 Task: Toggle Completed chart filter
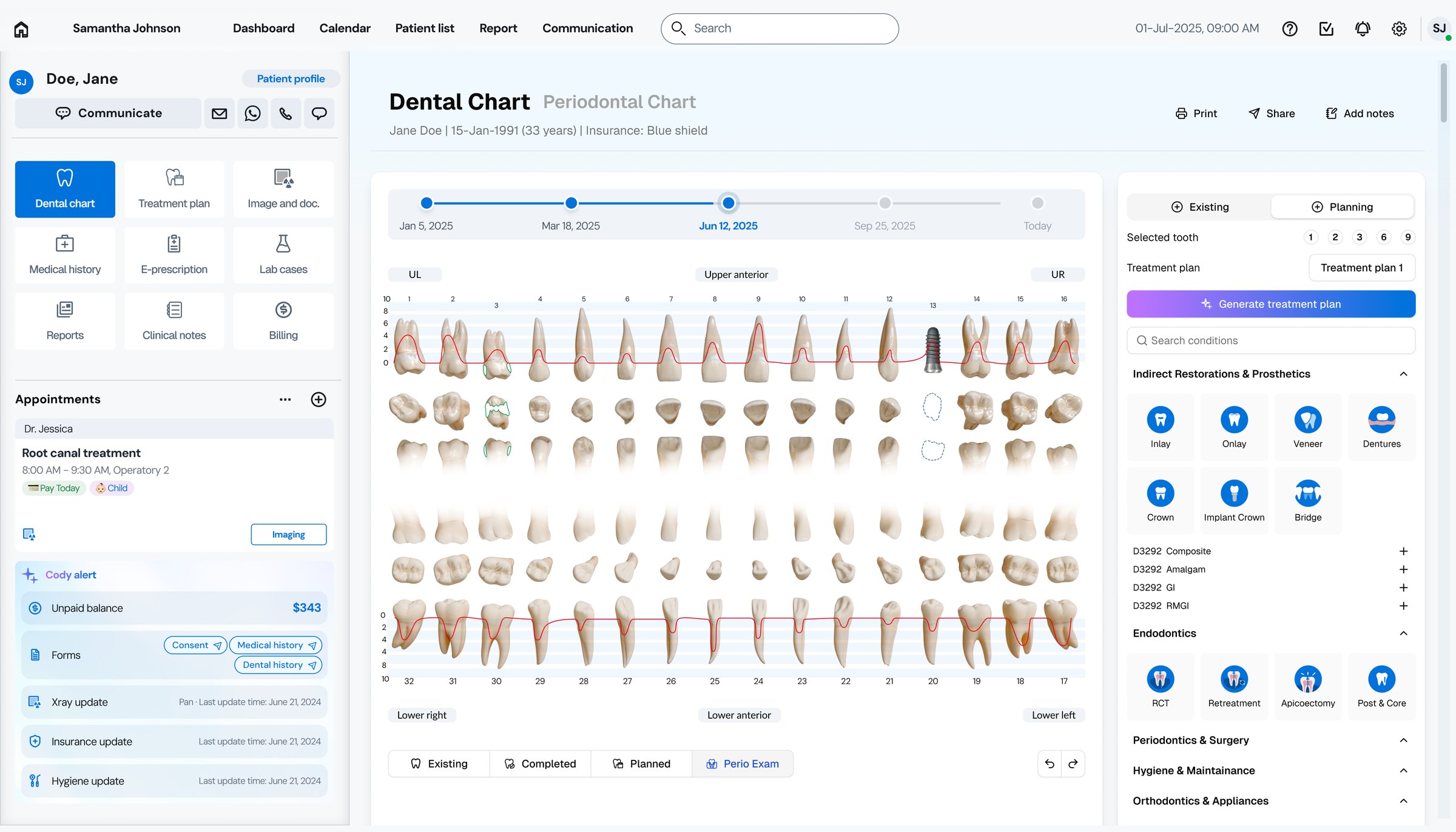[x=541, y=764]
